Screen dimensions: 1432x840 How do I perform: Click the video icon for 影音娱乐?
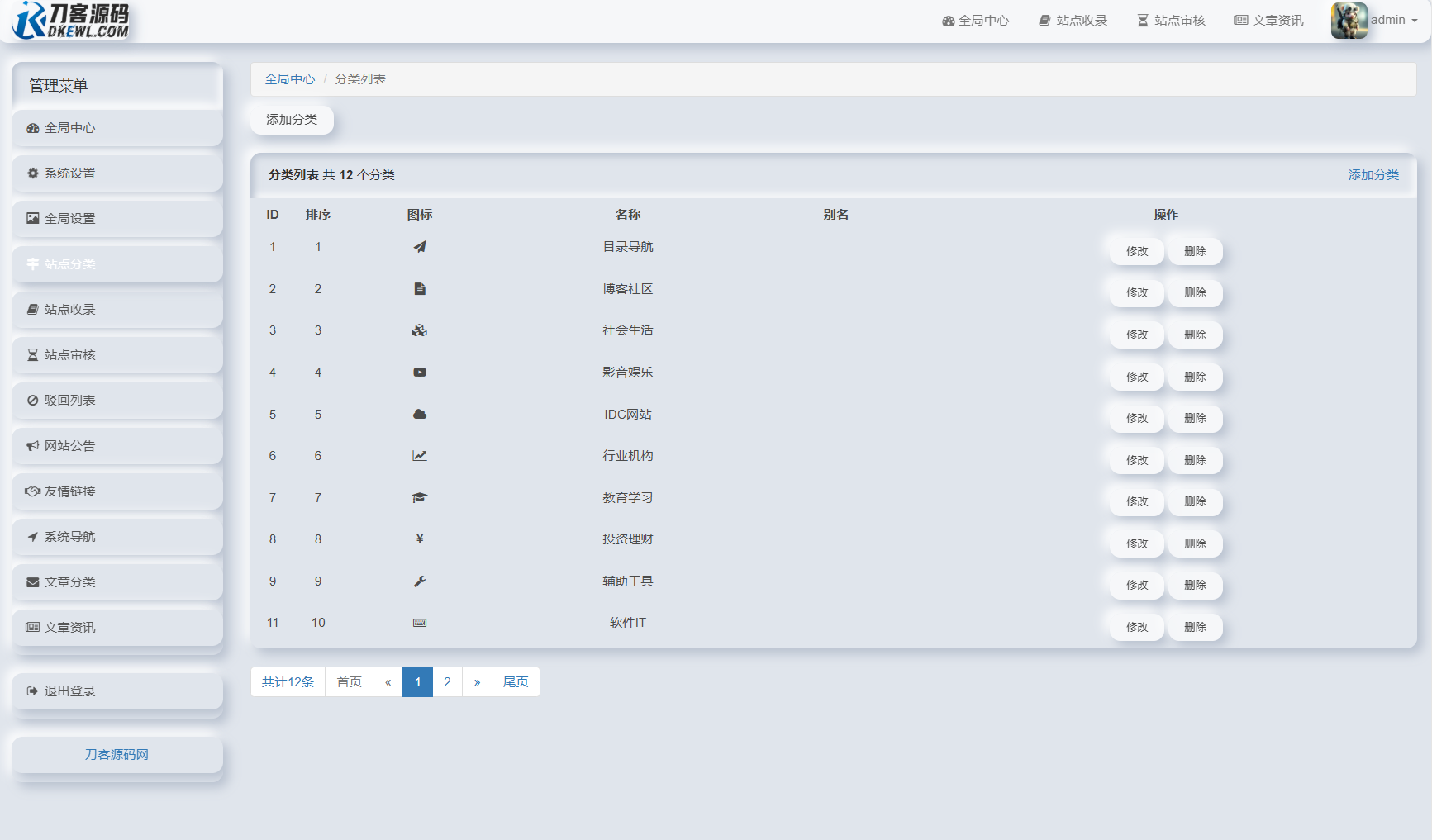tap(420, 372)
